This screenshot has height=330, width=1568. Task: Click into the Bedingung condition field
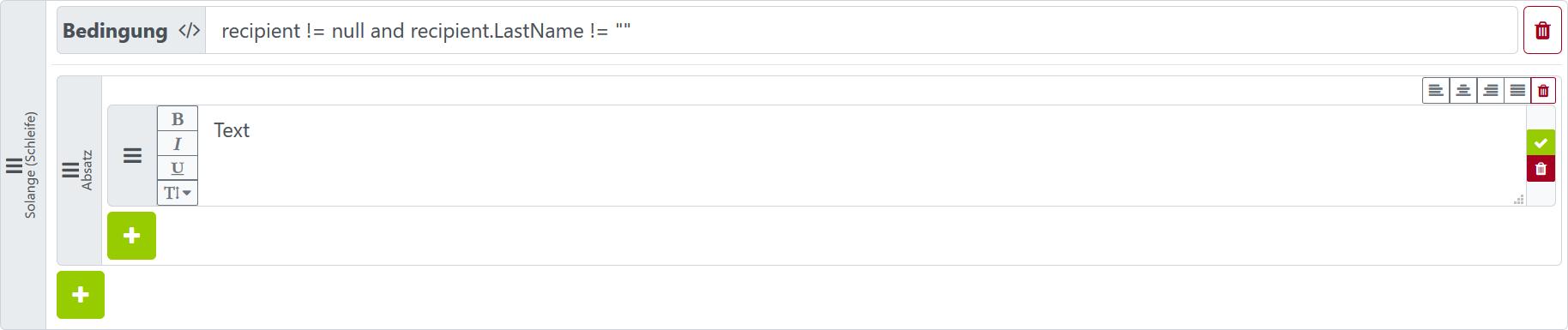click(x=861, y=31)
